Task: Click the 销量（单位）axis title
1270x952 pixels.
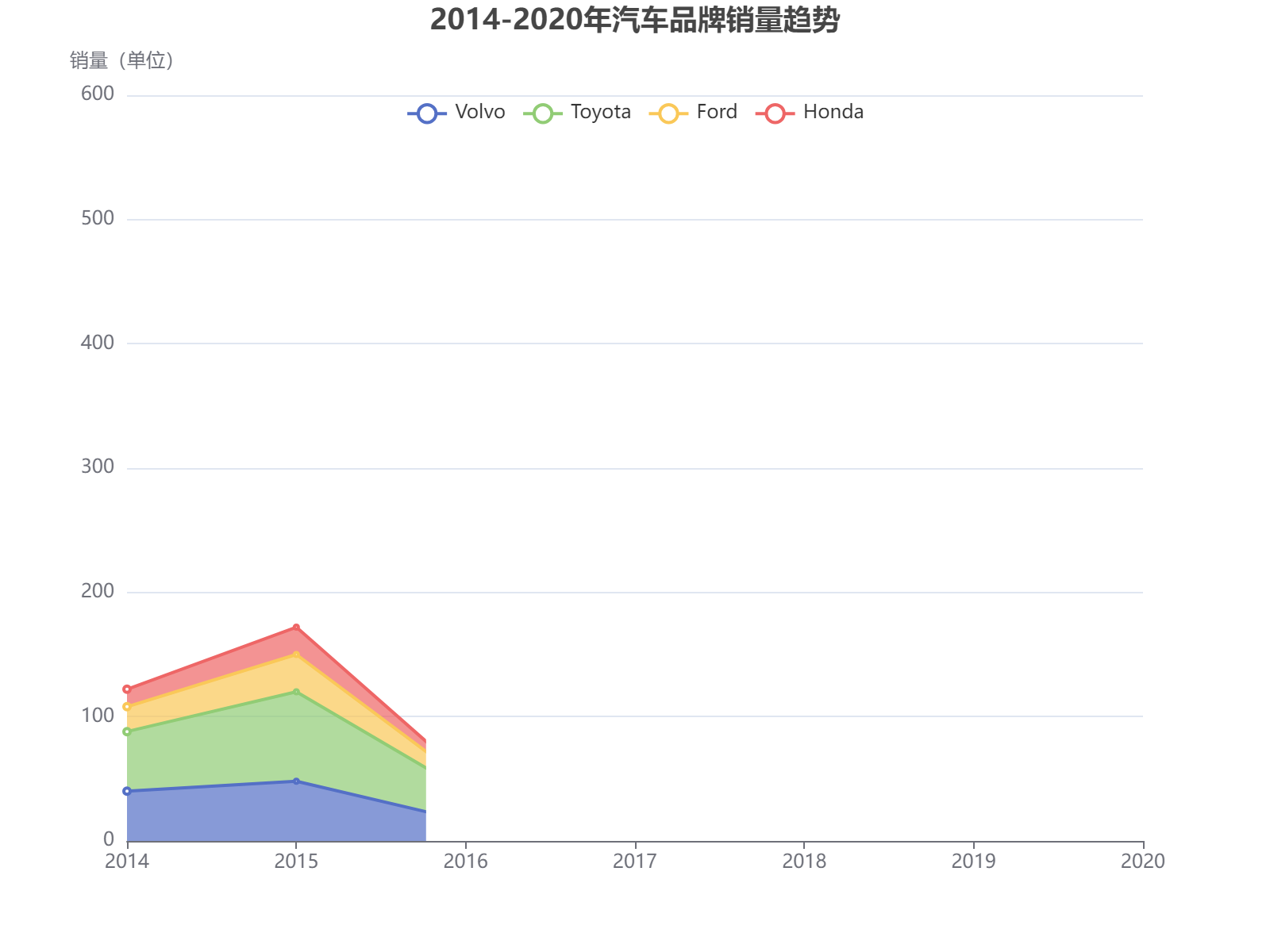Action: click(x=121, y=59)
